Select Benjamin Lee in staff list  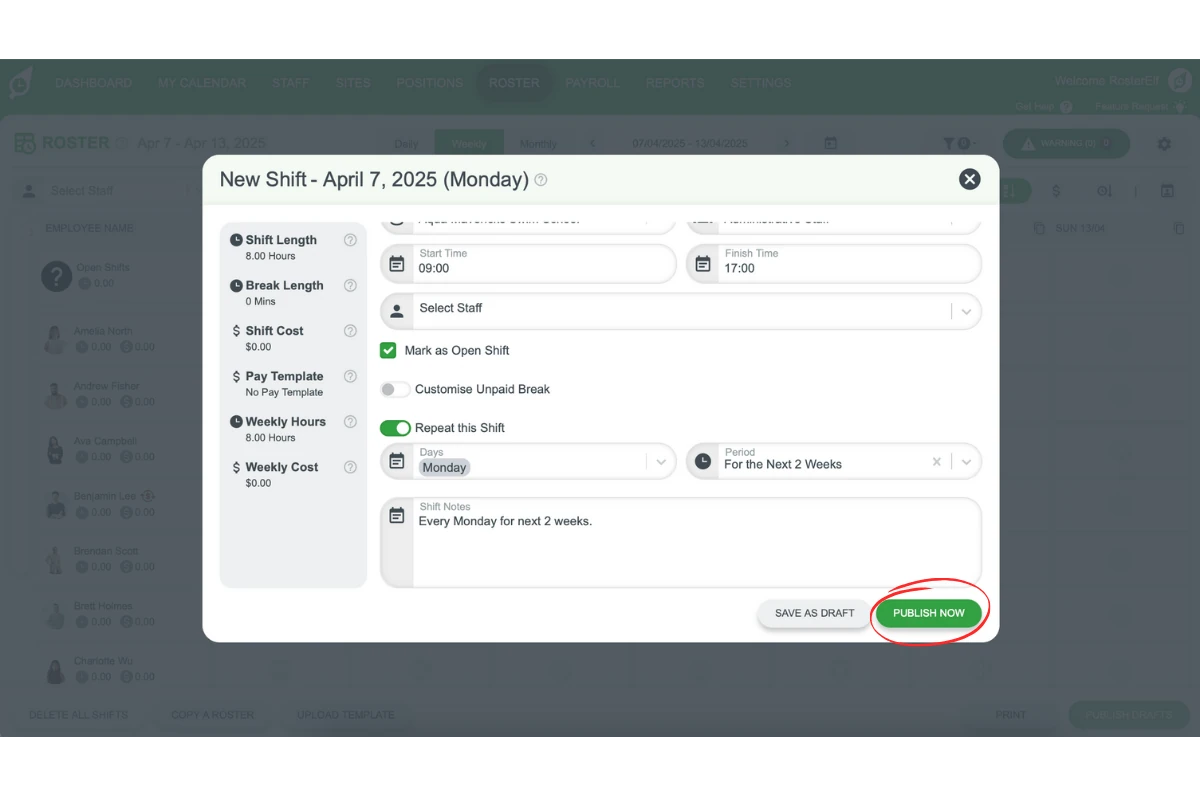(x=102, y=504)
